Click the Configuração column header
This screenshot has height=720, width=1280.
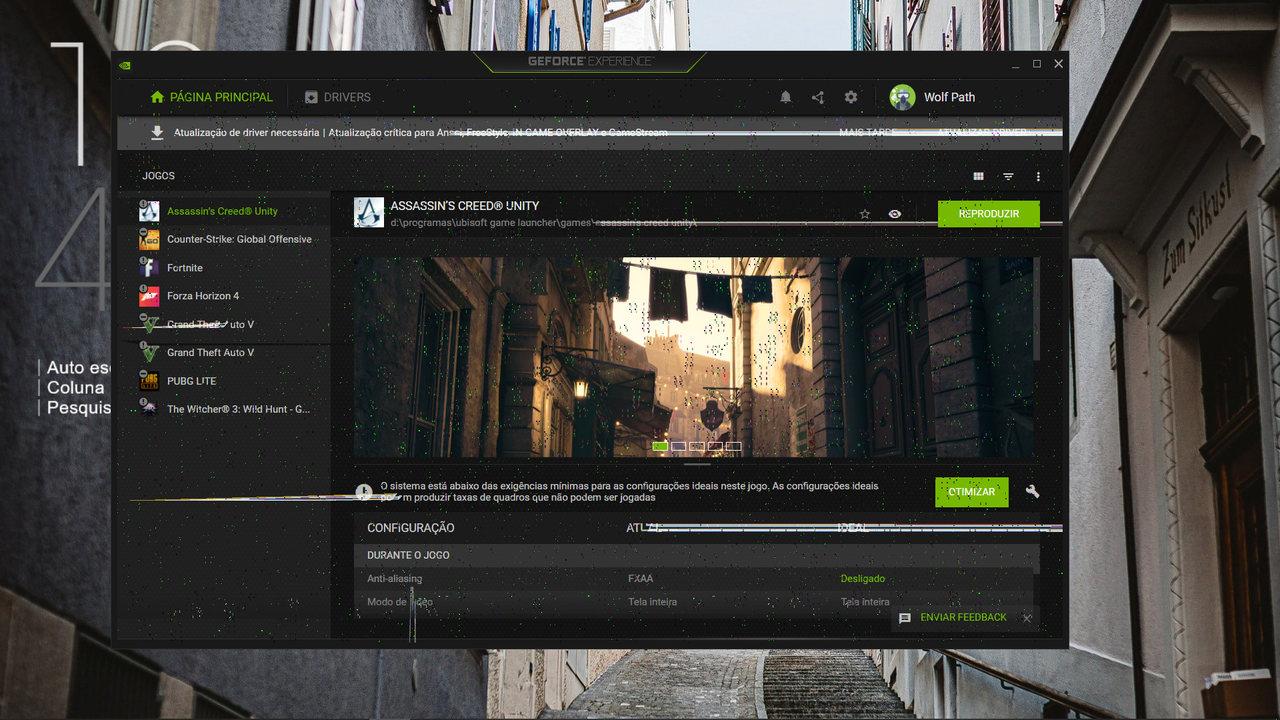[x=410, y=528]
